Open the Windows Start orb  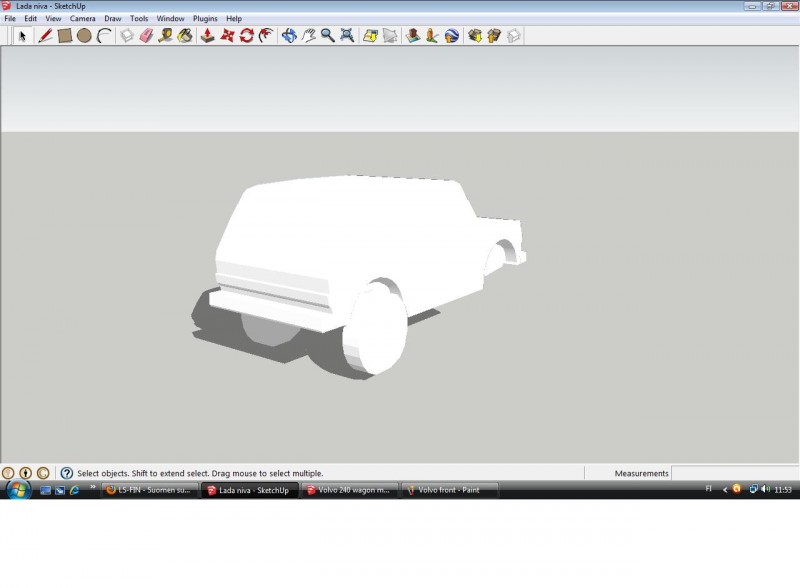(19, 490)
